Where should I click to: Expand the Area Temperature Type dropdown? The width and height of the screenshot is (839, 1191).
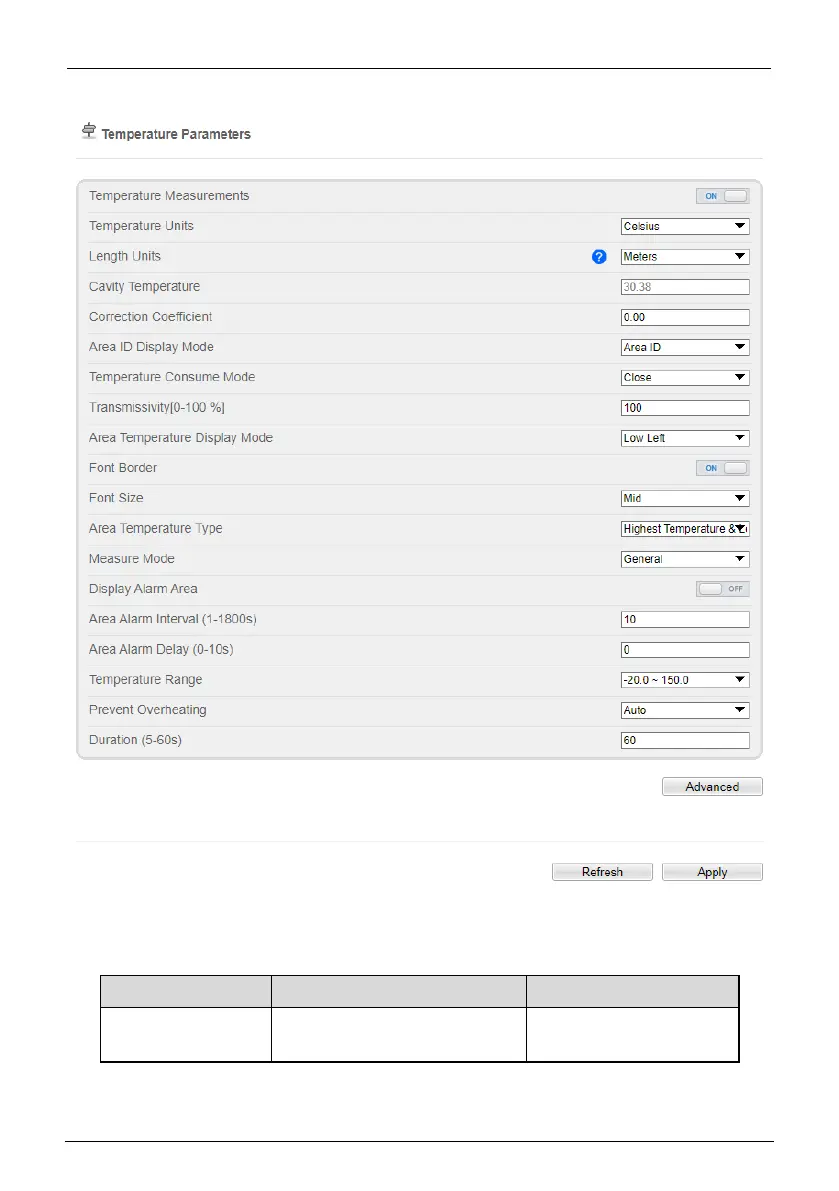point(685,529)
